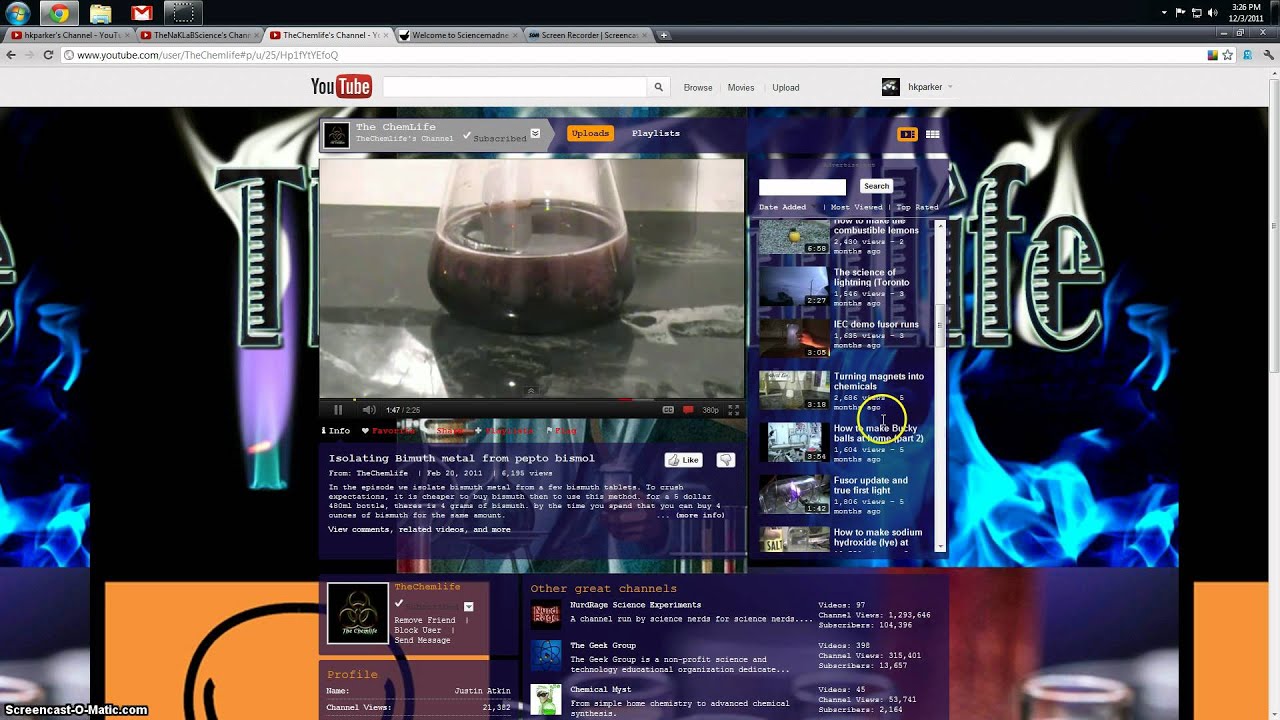Open the file explorer taskbar icon
Screen dimensions: 1280x720
pyautogui.click(x=100, y=13)
